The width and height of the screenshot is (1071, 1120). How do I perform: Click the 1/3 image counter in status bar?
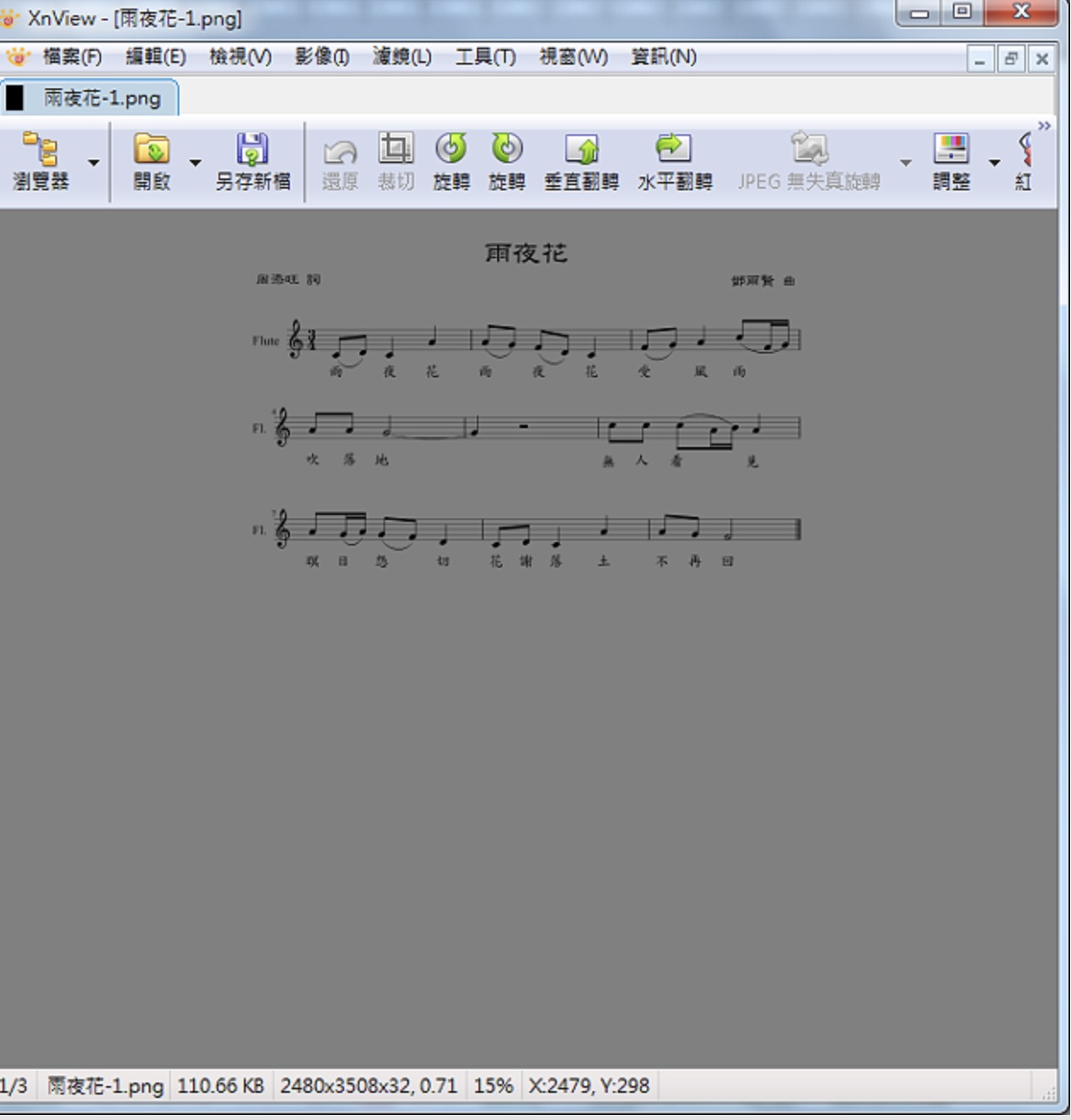point(14,1085)
